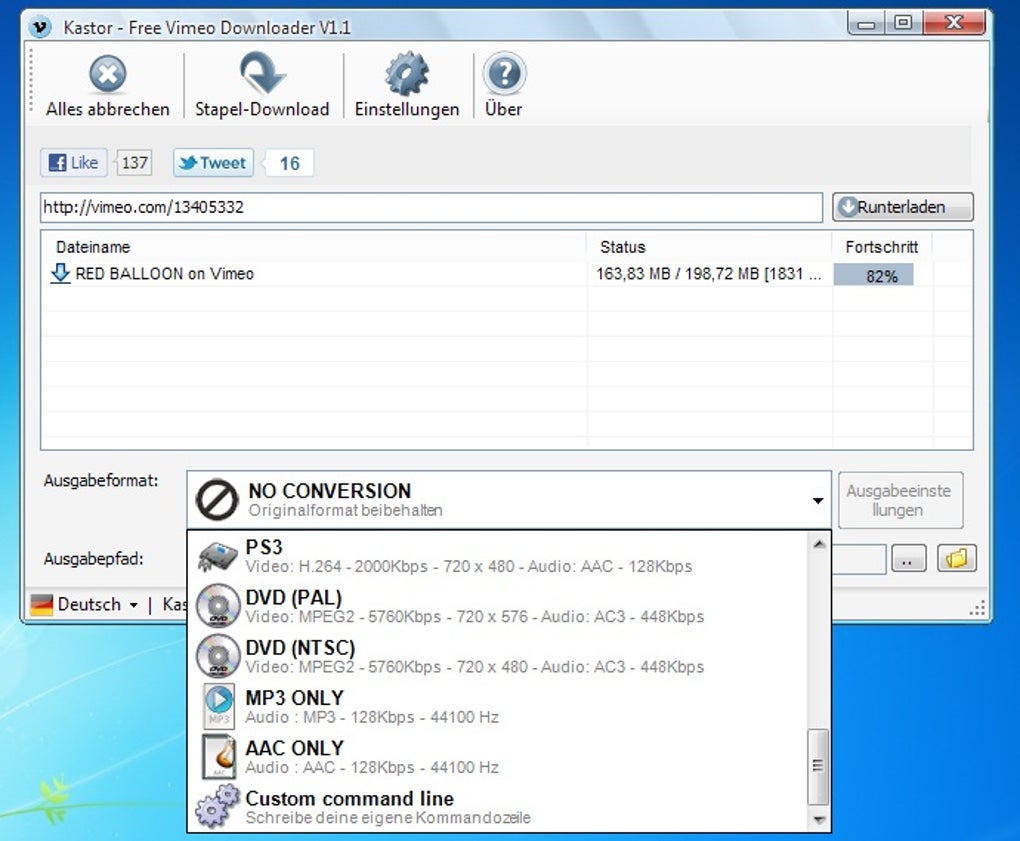Click the Status column header

623,247
